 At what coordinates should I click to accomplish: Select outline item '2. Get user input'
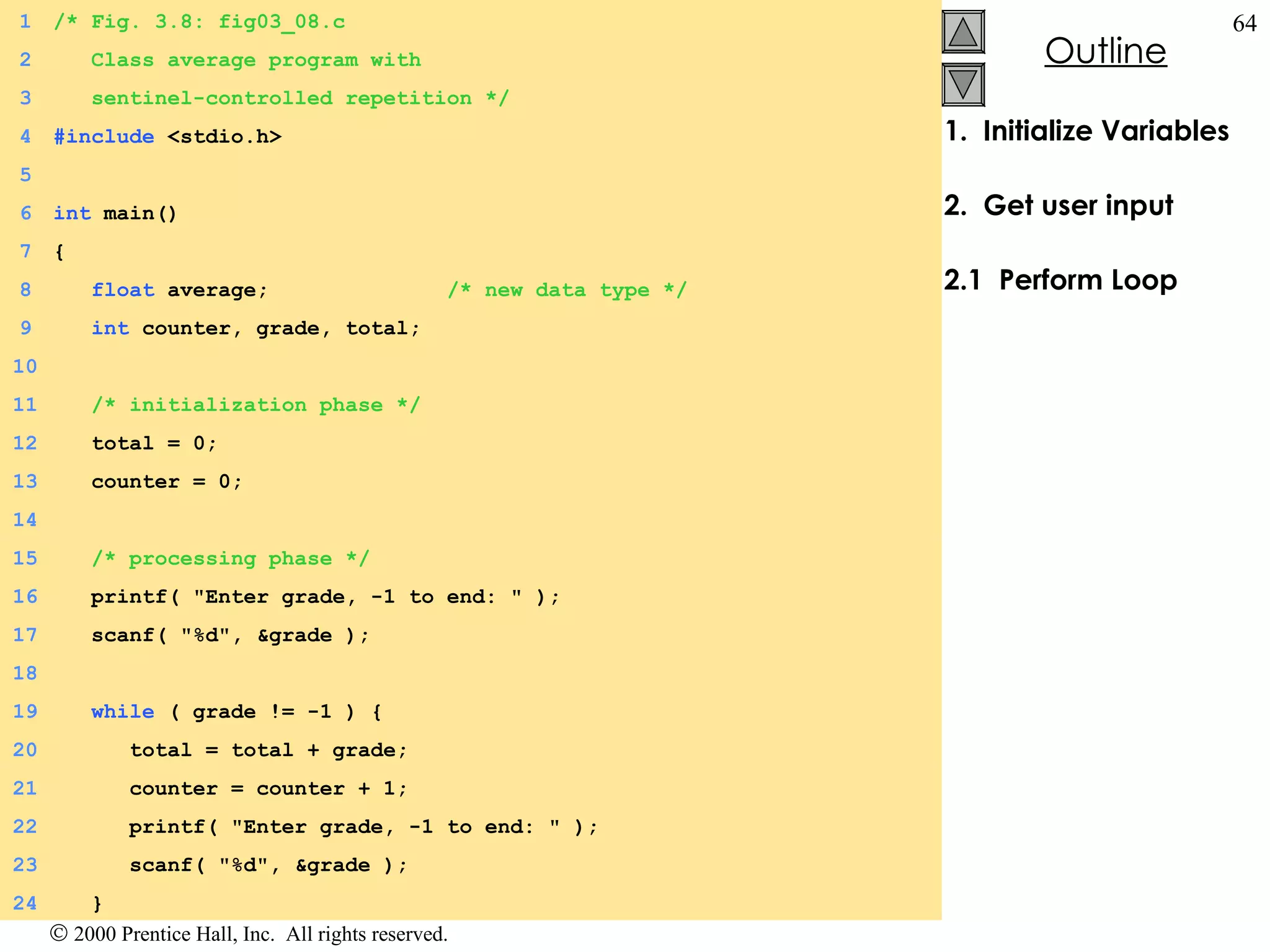click(1059, 206)
